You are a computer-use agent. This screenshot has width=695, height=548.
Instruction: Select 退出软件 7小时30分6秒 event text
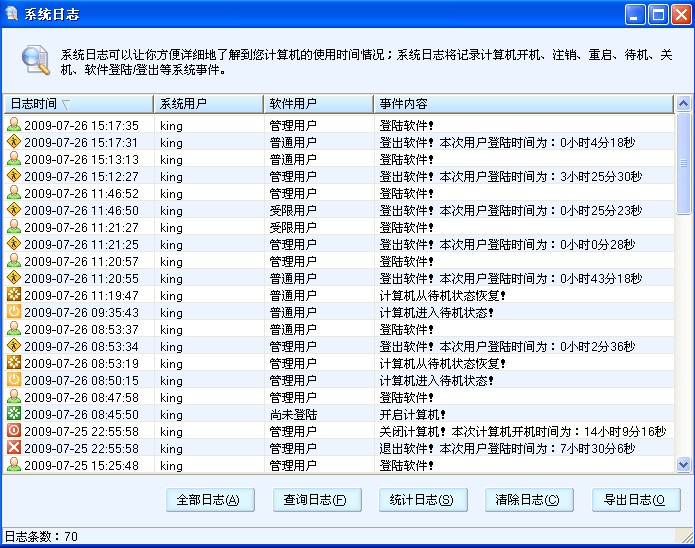(507, 448)
